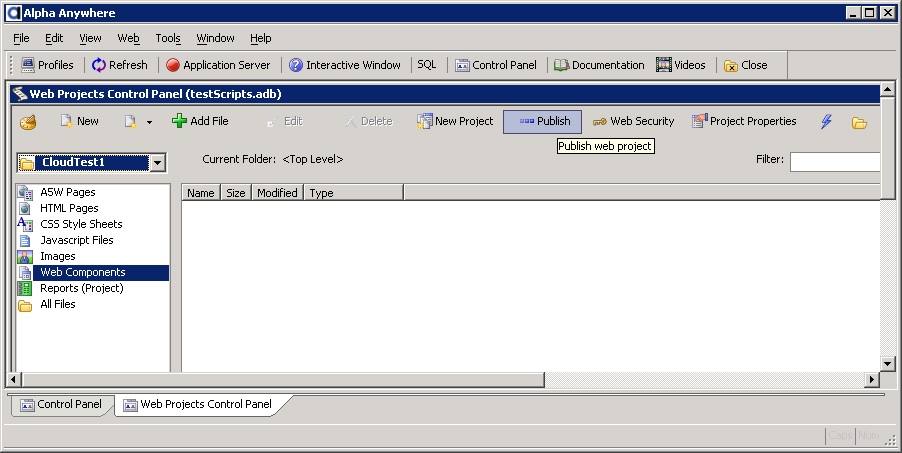Sort by the Modified column header
This screenshot has height=453, width=902.
277,193
